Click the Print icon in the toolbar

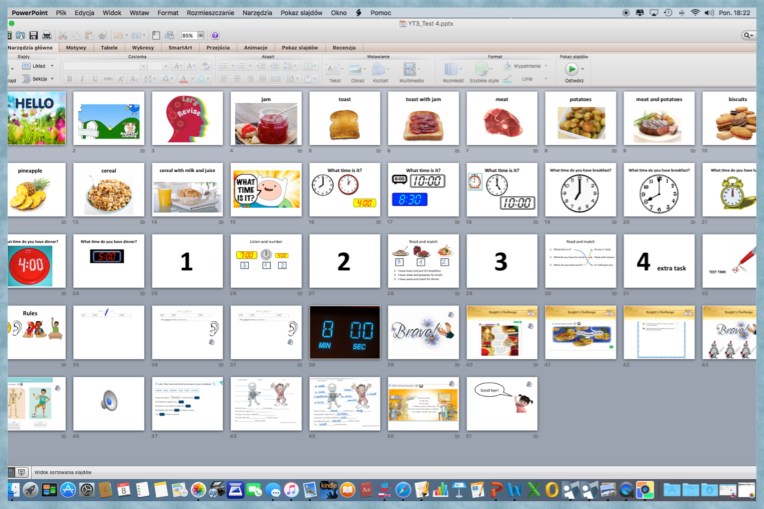(x=47, y=35)
